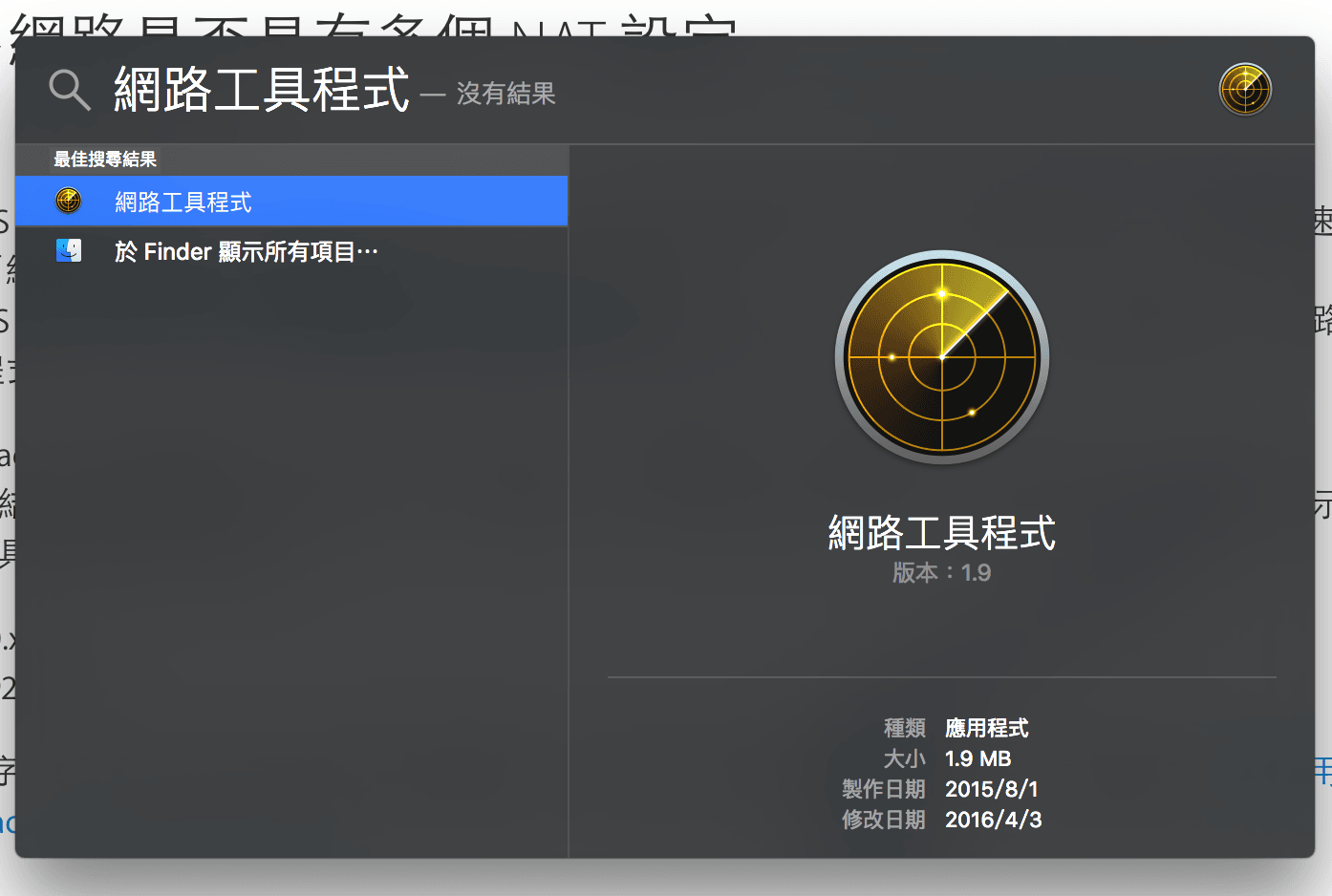Click the 最佳搜尋結果 section header

(105, 160)
